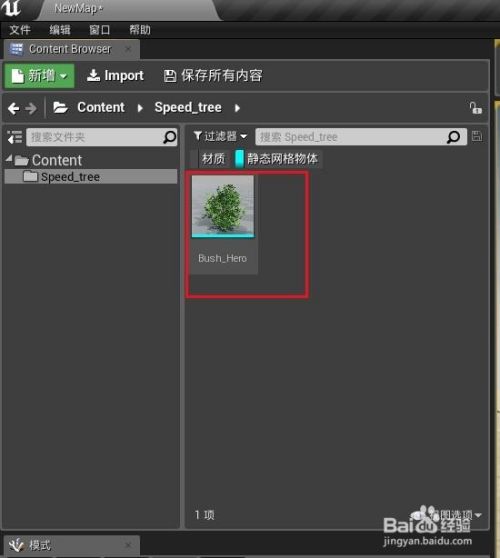The height and width of the screenshot is (558, 500).
Task: Select the Bush_Hero asset thumbnail
Action: pos(223,206)
